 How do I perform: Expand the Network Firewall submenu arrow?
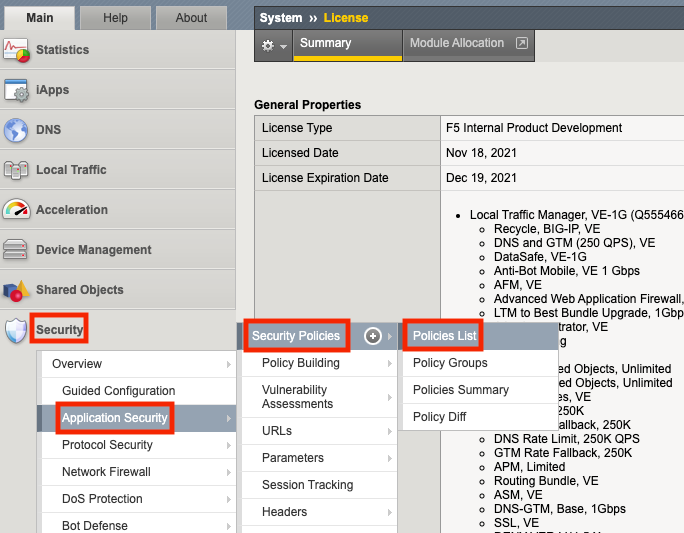coord(229,472)
